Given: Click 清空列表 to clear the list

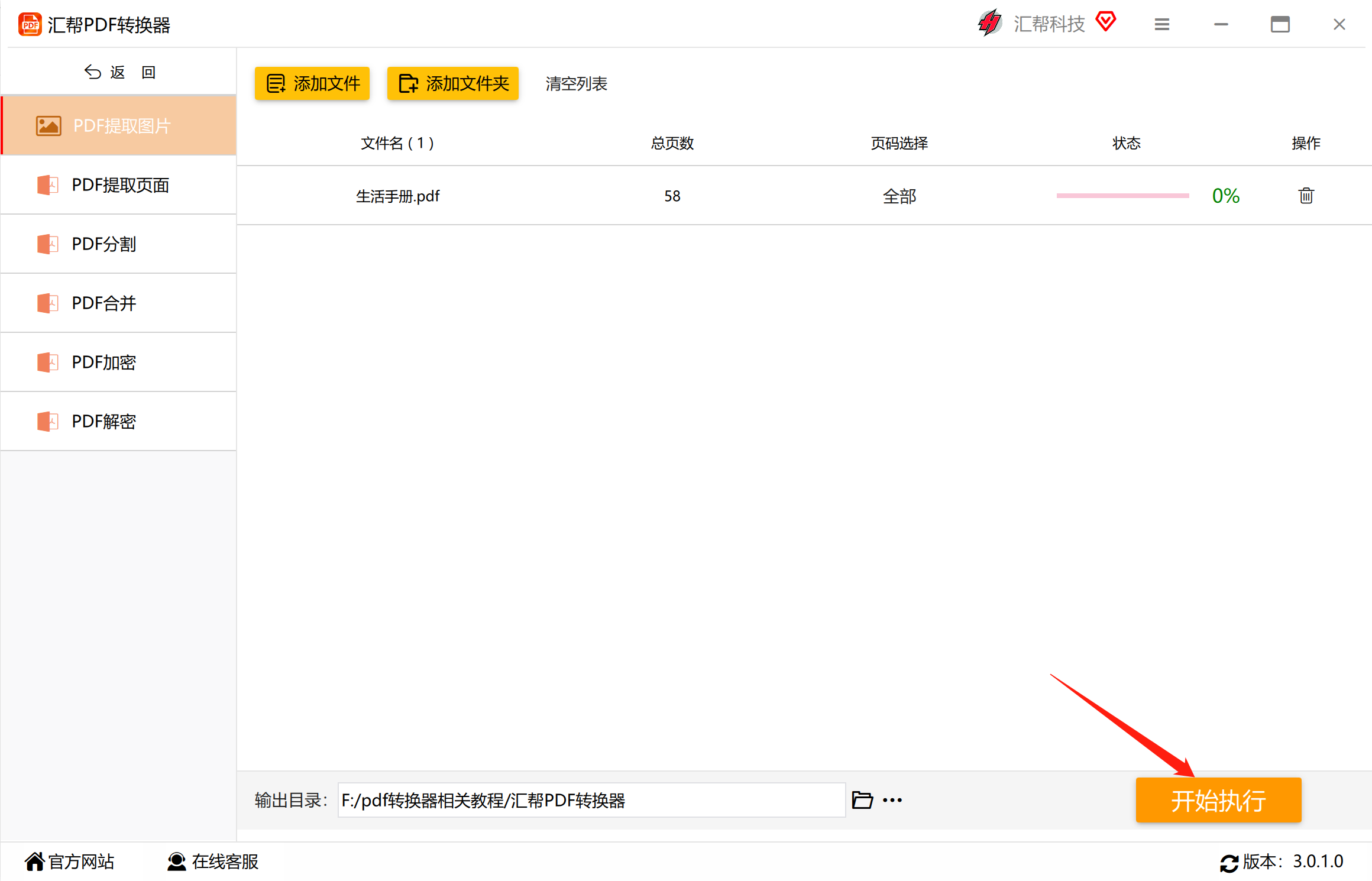Looking at the screenshot, I should (x=577, y=84).
